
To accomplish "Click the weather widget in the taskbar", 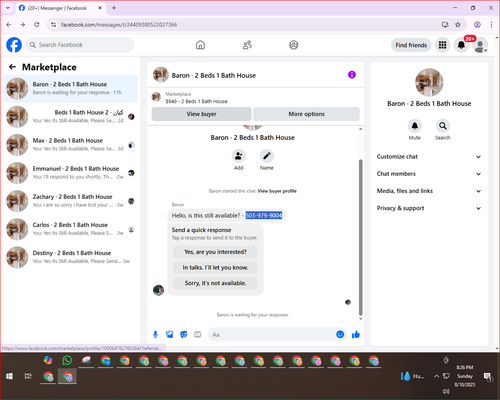I will [412, 376].
